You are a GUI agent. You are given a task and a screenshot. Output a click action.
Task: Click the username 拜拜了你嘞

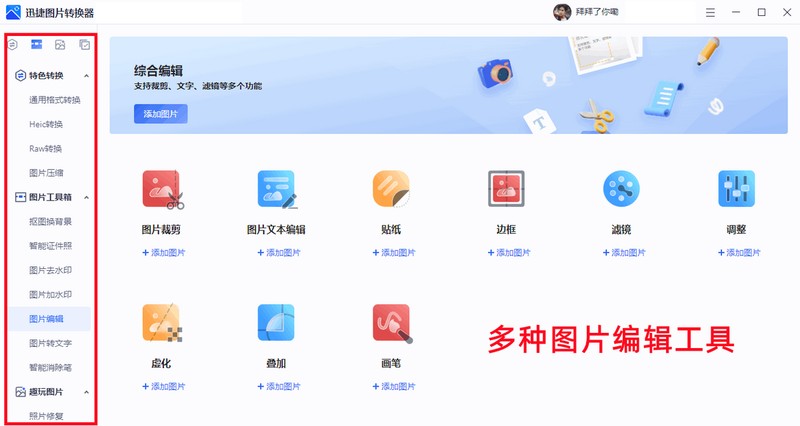[597, 12]
